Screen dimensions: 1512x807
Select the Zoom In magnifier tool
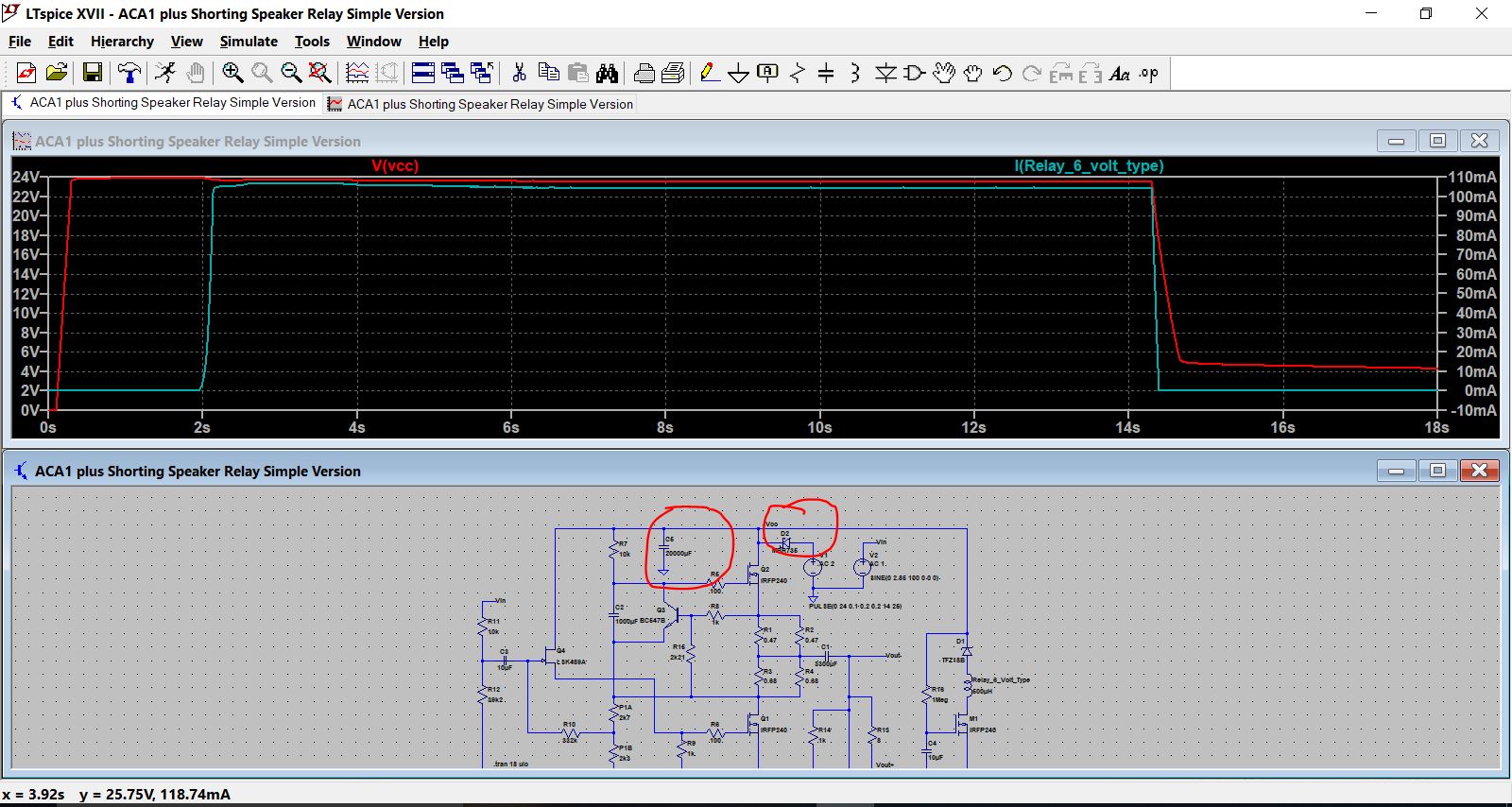[x=232, y=73]
